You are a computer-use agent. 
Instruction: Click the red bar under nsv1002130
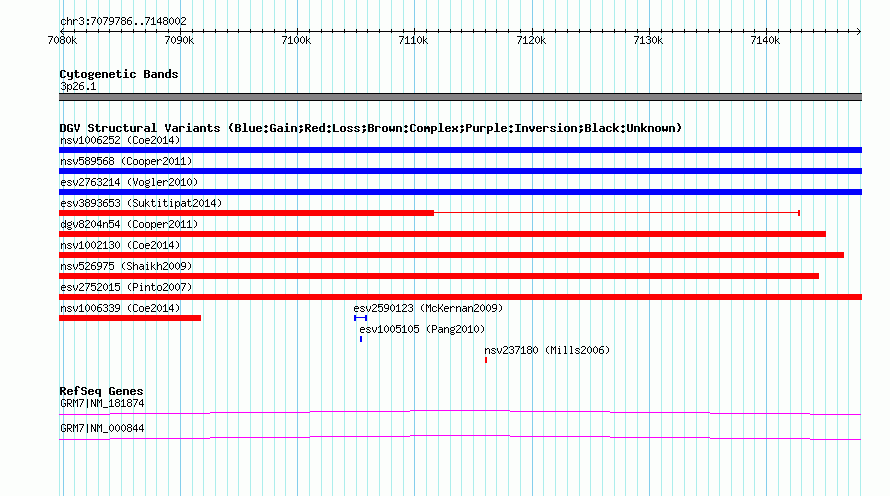[x=451, y=255]
